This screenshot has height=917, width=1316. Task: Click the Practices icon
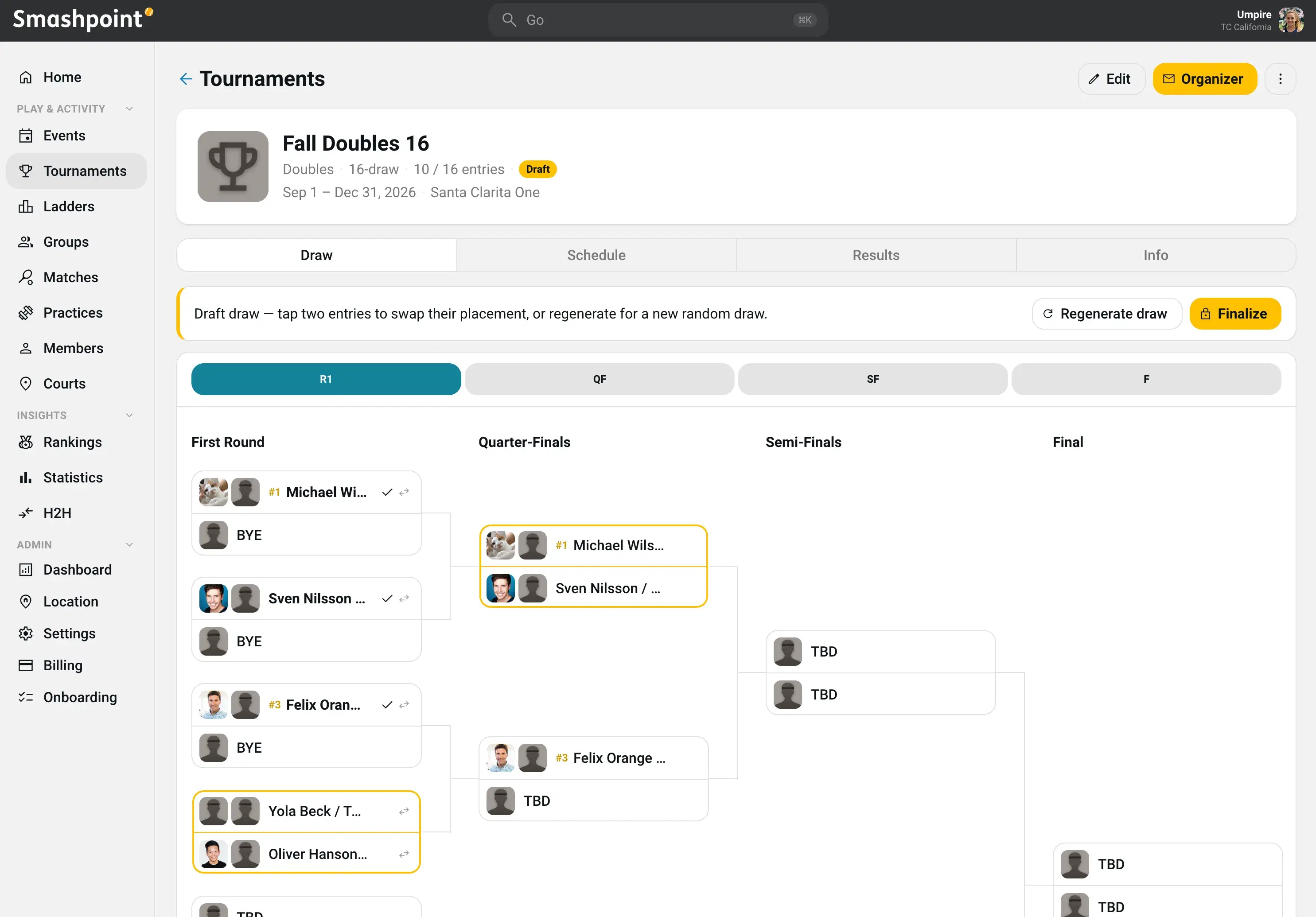pos(26,313)
